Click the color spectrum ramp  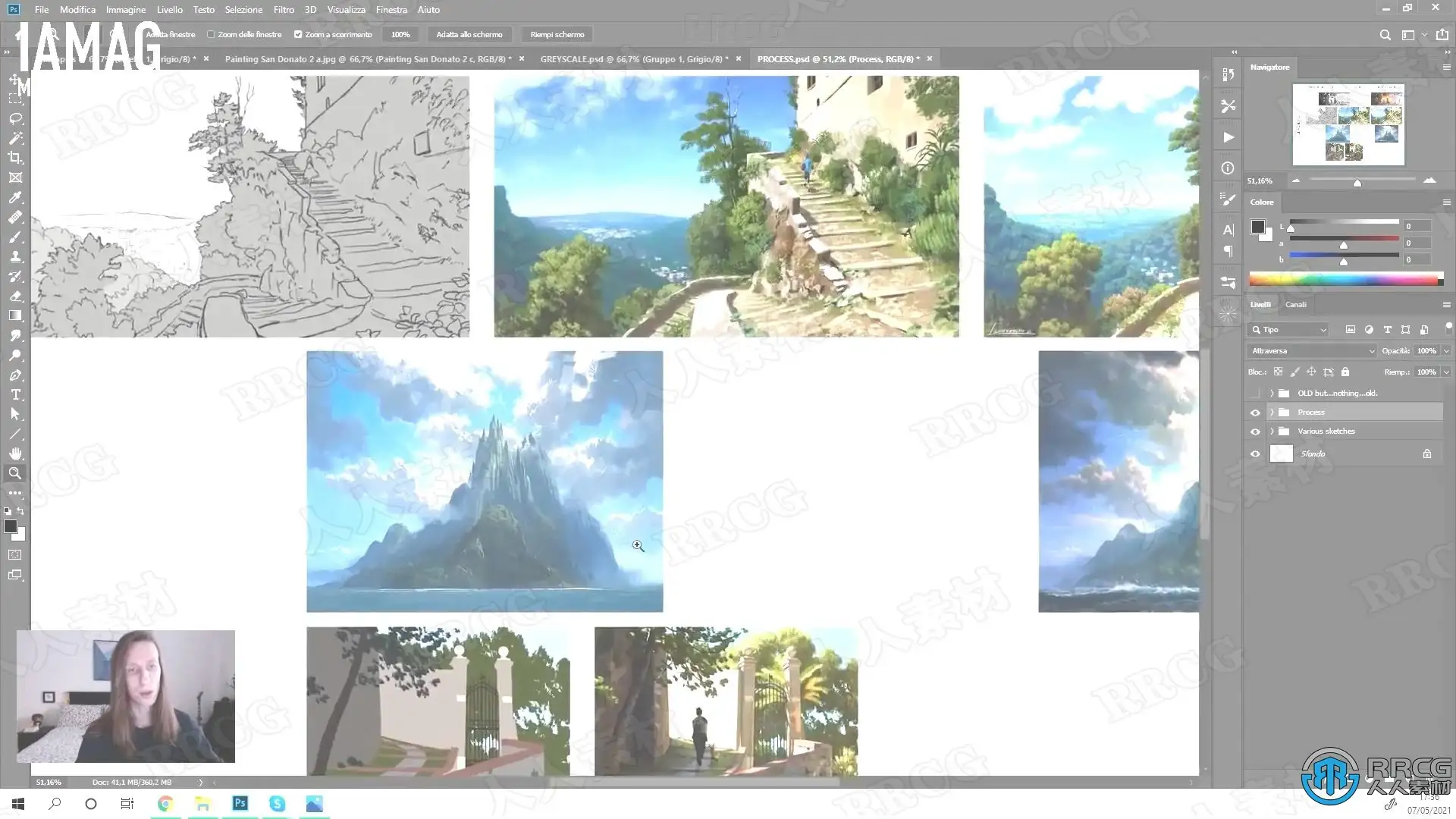tap(1342, 280)
